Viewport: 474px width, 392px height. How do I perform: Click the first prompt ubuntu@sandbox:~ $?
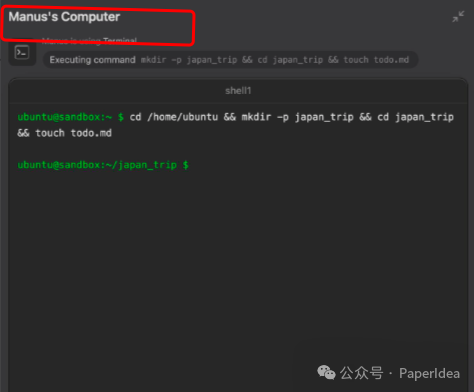[x=71, y=117]
